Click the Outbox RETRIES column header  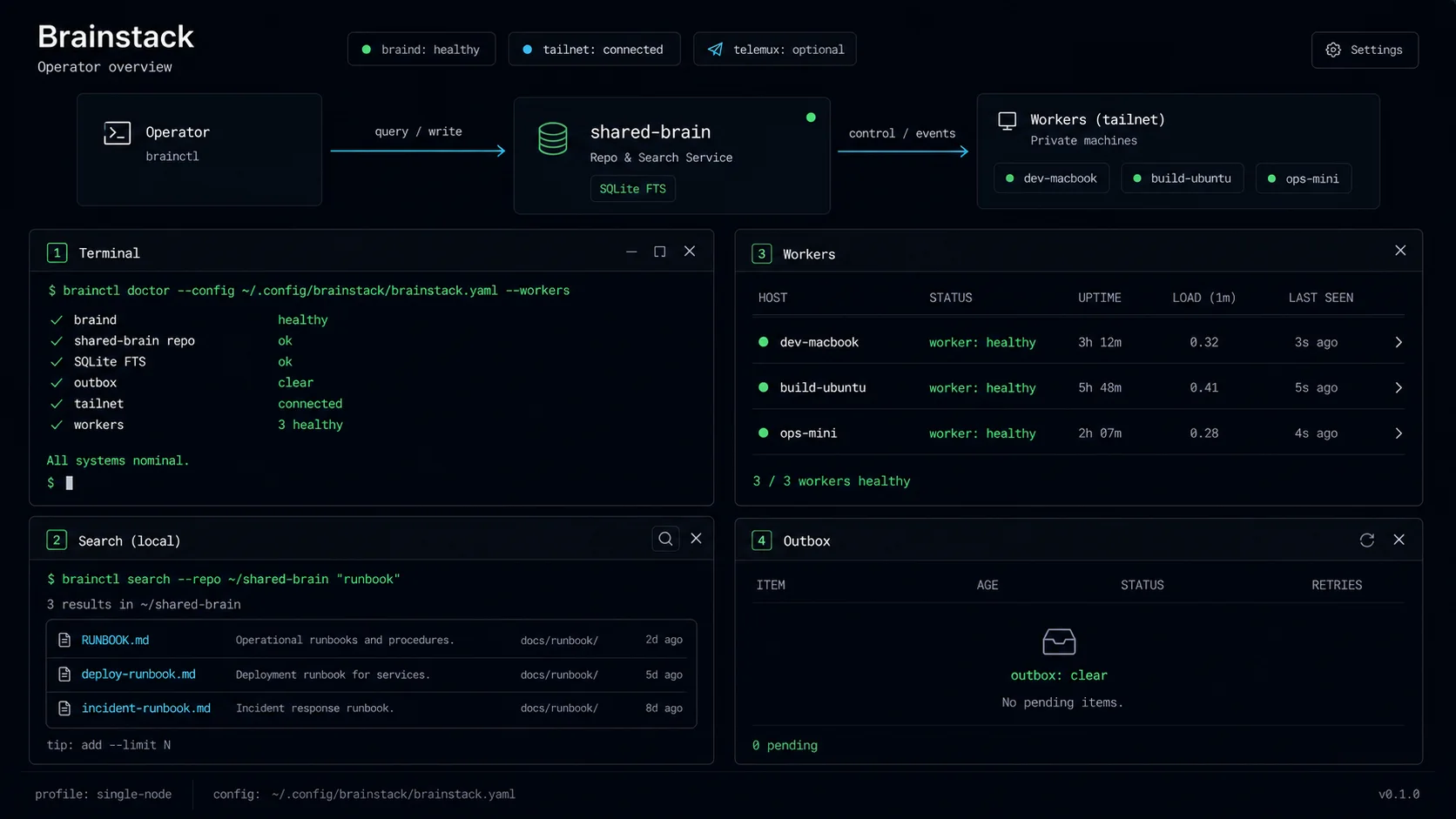click(x=1337, y=585)
